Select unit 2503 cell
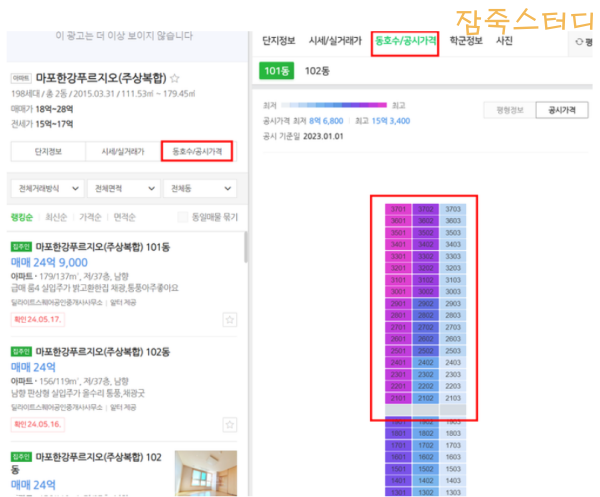This screenshot has height=497, width=600. tap(453, 351)
